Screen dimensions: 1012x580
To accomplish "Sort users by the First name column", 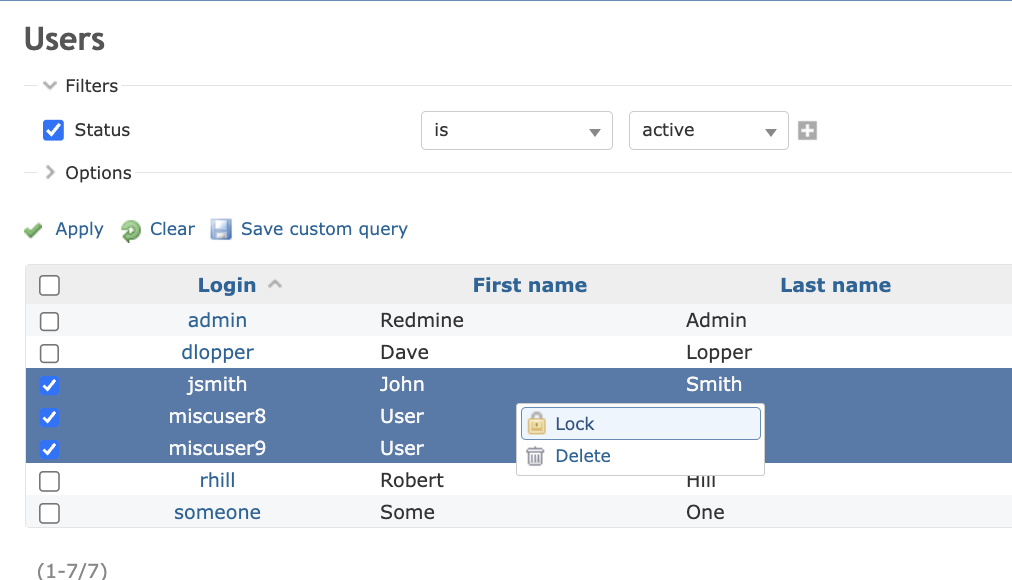I will (530, 285).
